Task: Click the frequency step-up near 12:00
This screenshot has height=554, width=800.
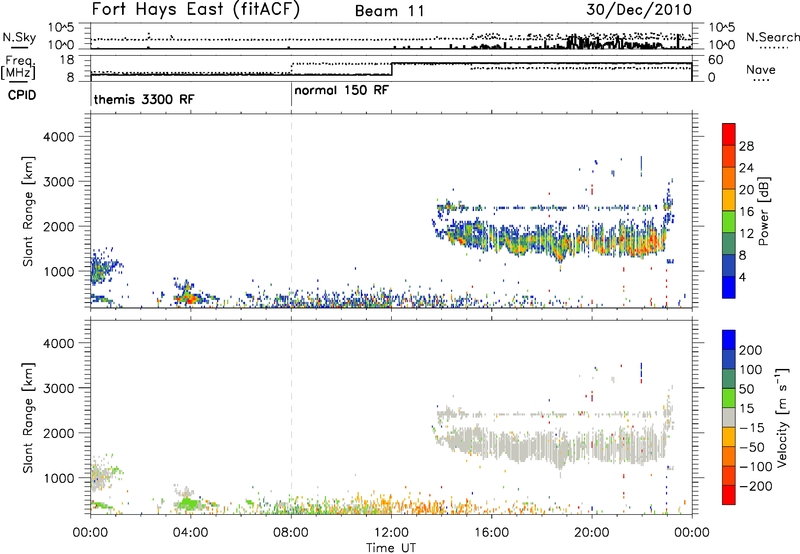Action: tap(391, 69)
